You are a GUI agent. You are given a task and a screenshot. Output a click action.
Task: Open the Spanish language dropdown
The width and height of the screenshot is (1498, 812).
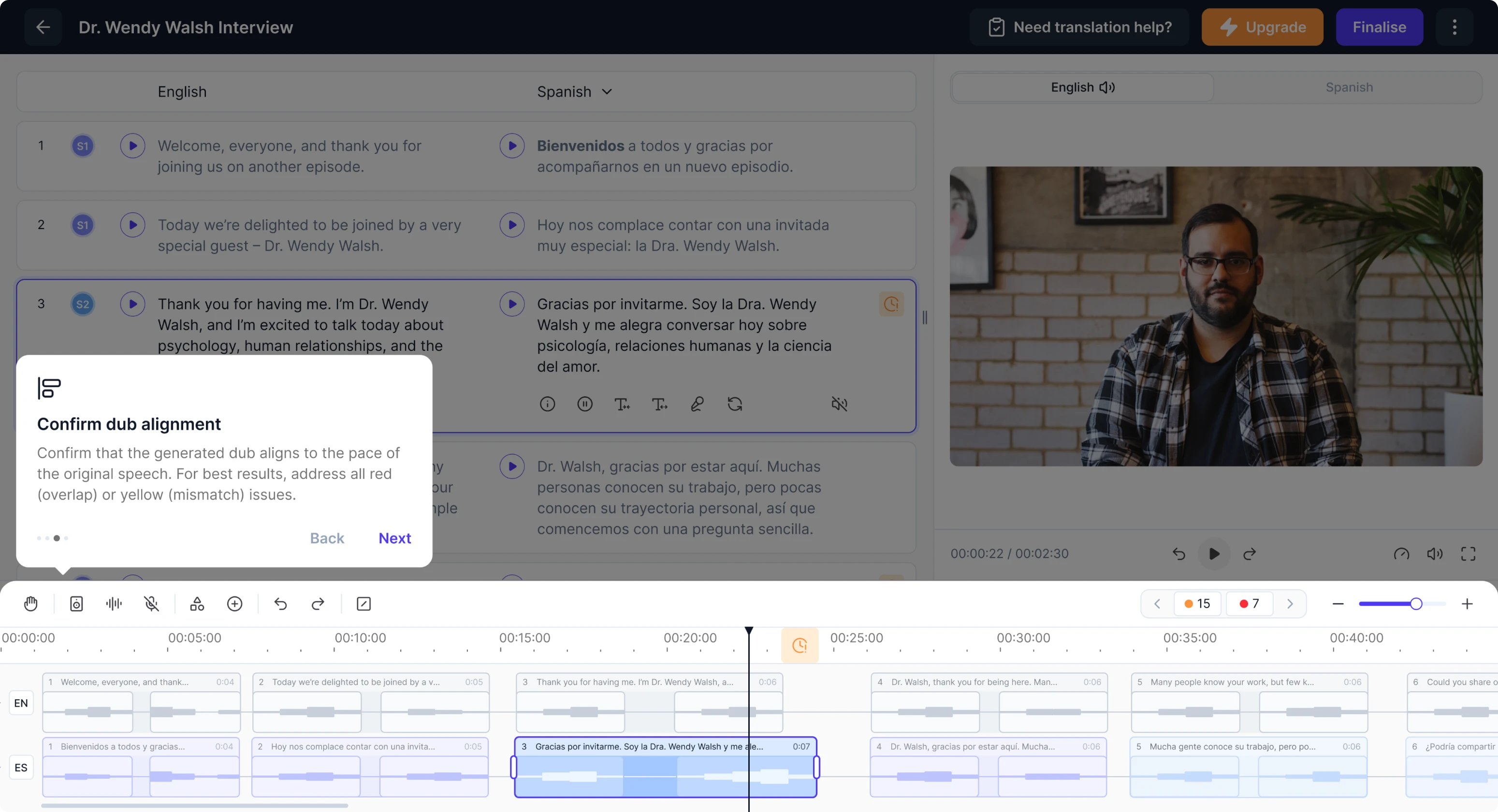(575, 91)
